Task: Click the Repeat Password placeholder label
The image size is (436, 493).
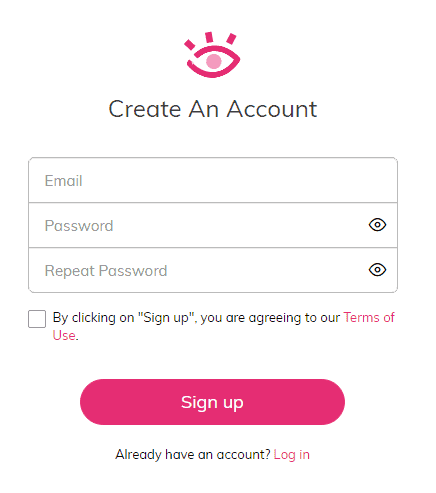Action: point(106,271)
